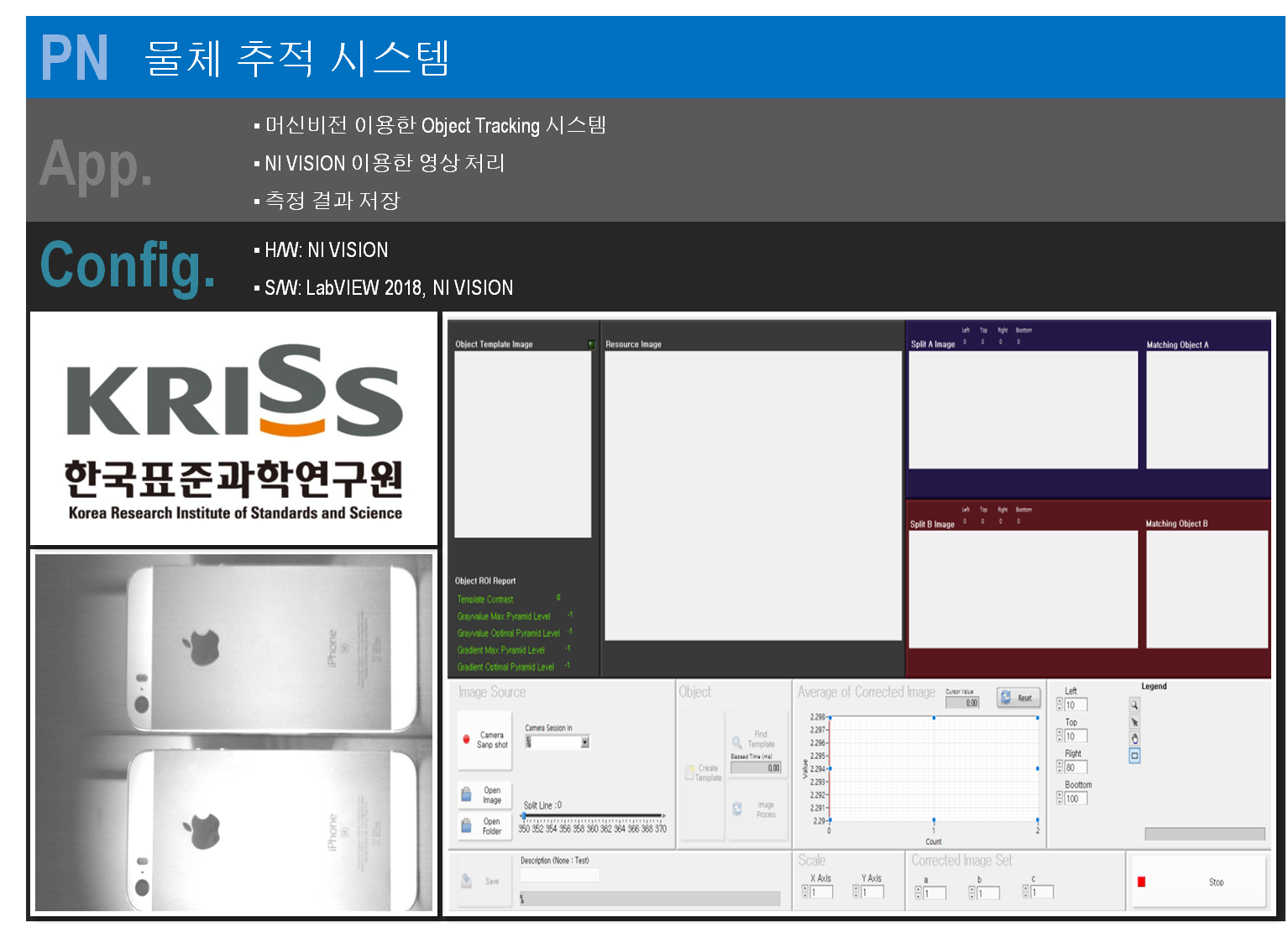Click the Object Template Image display
This screenshot has height=928, width=1288.
[x=523, y=444]
